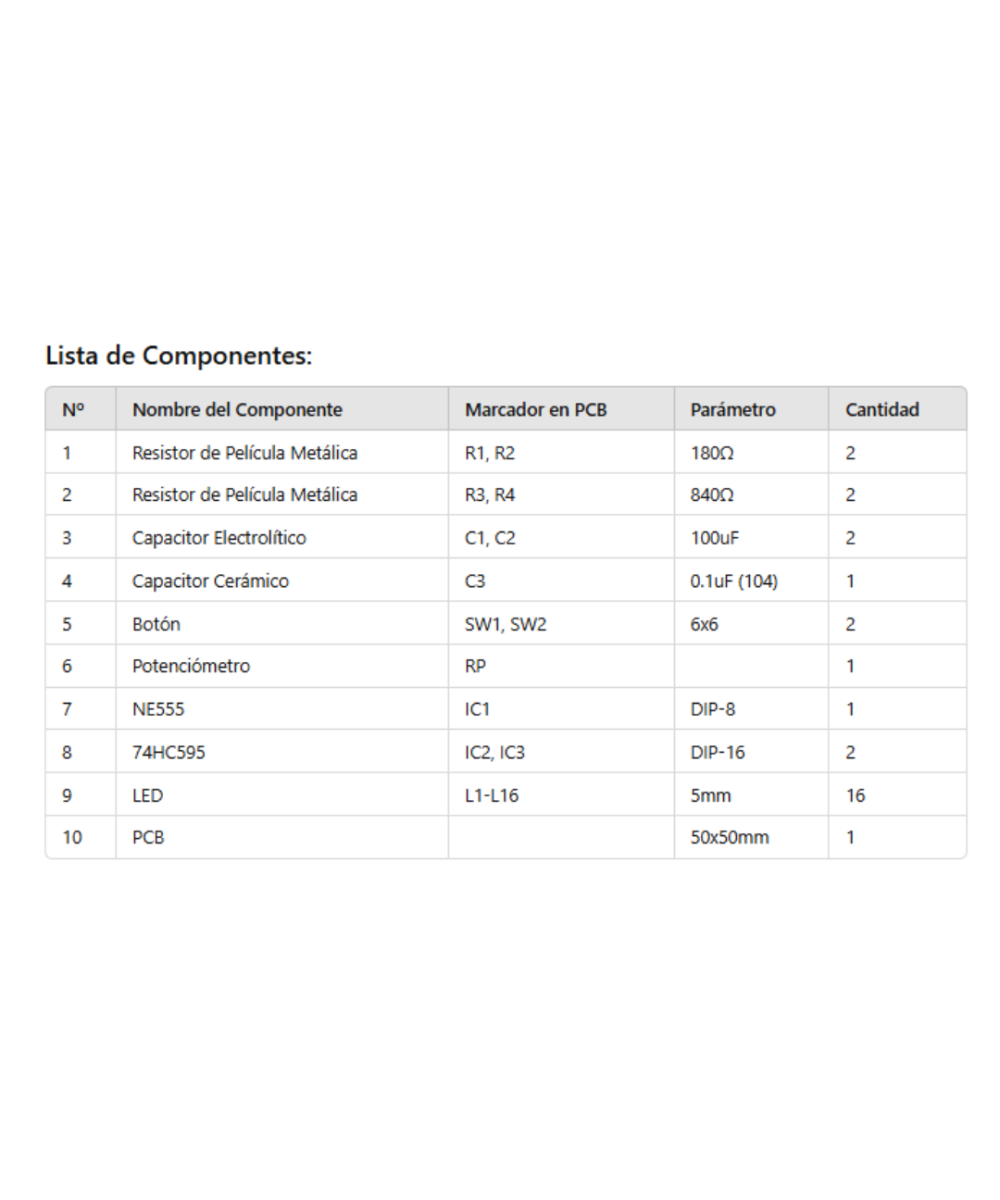The image size is (1000, 1200).
Task: Click the "Cantidad" column header
Action: (x=882, y=409)
